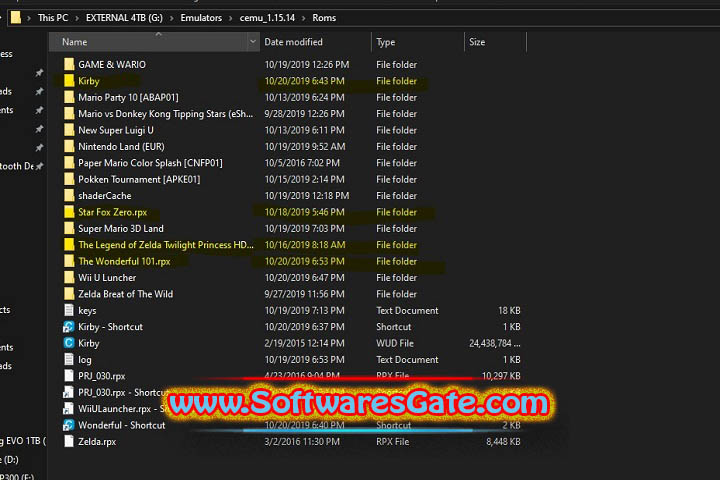
Task: Click the 'Zelda.rpx' file name
Action: (x=97, y=441)
